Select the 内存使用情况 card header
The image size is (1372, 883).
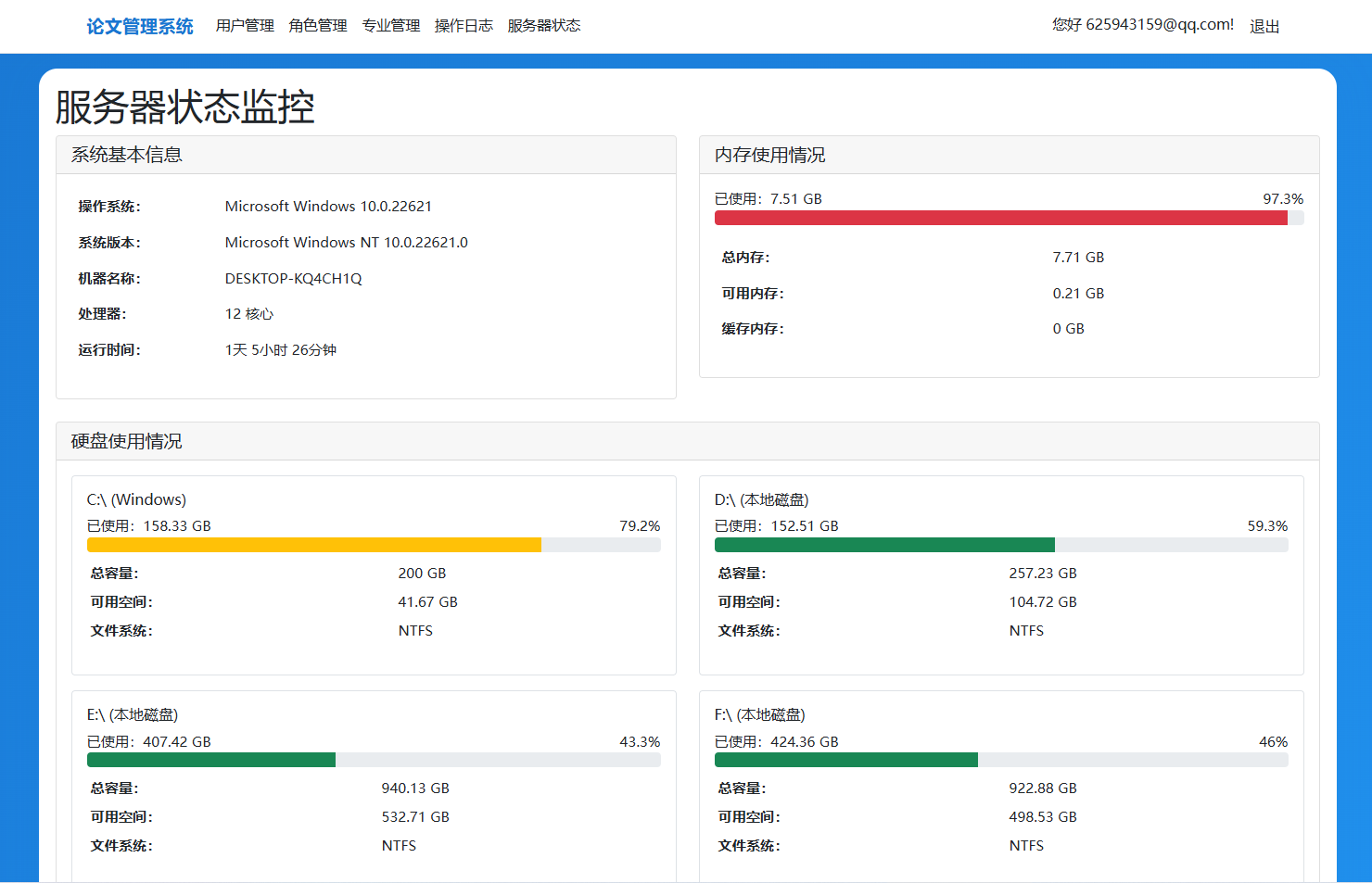click(x=1010, y=155)
